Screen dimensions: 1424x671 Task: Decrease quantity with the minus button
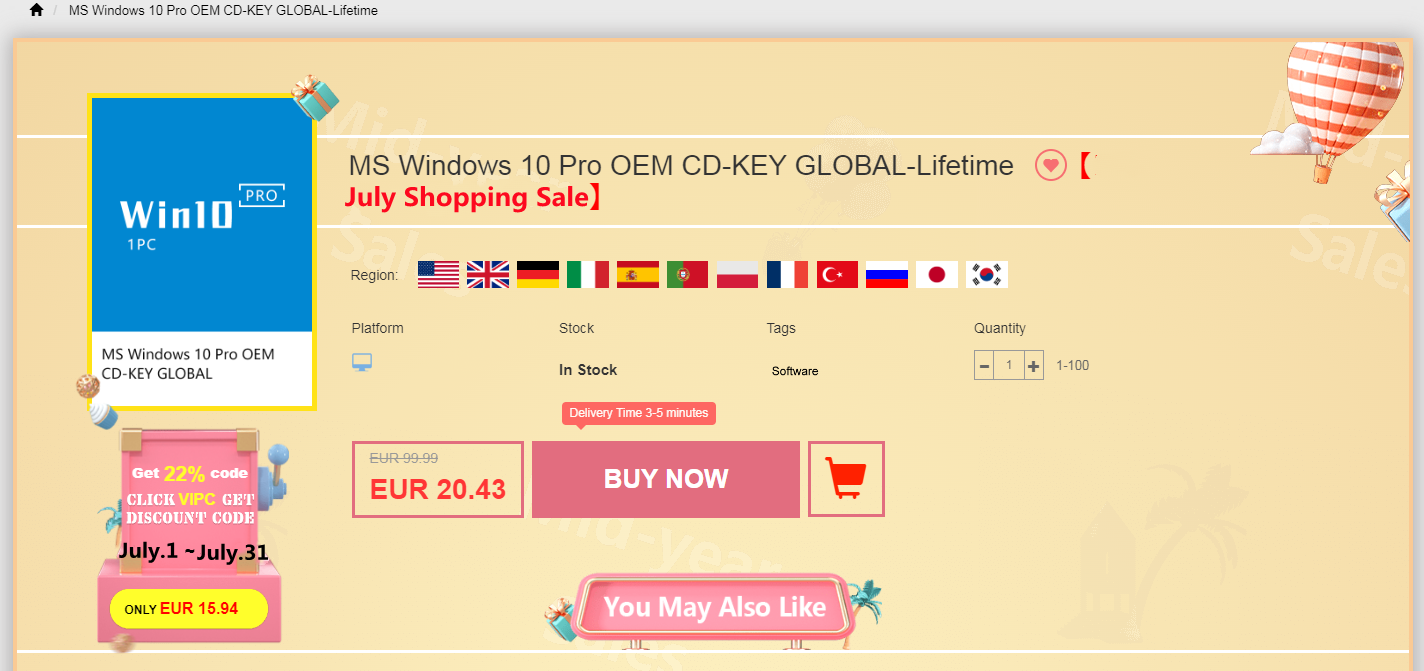click(984, 366)
